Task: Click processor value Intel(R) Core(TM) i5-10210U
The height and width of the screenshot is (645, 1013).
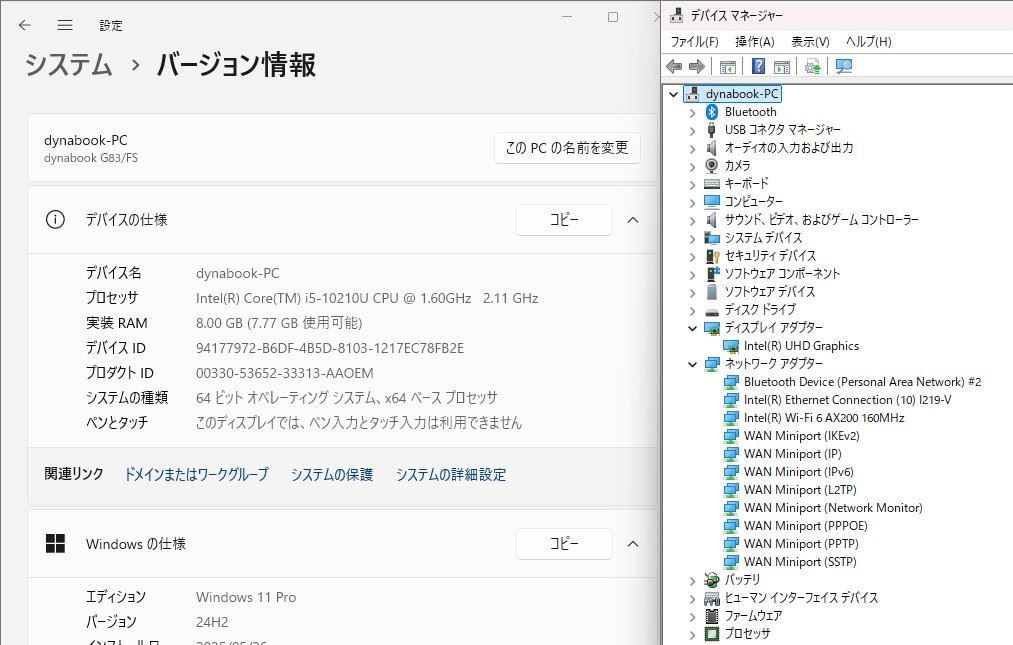Action: (367, 298)
